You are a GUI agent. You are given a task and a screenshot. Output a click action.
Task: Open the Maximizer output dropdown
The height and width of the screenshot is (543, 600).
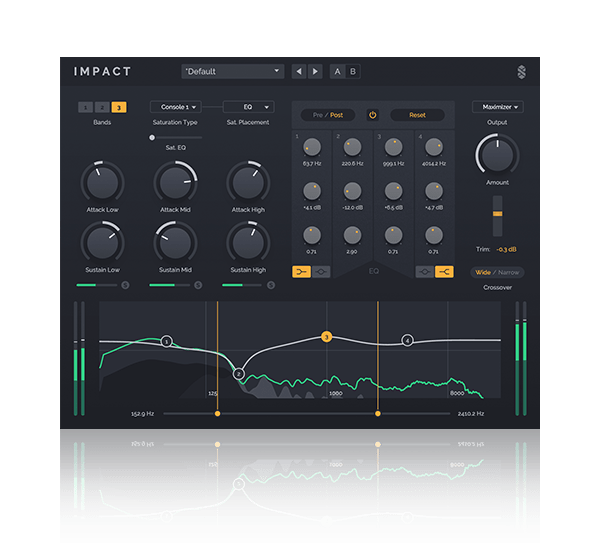[x=497, y=107]
